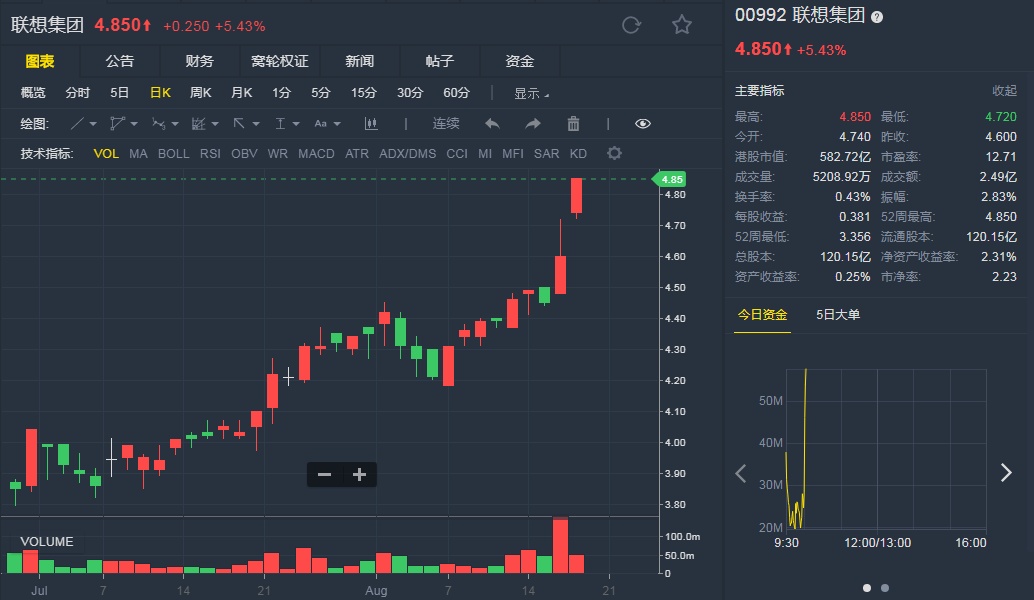Switch to the 财务 tab
1034x600 pixels.
(199, 61)
